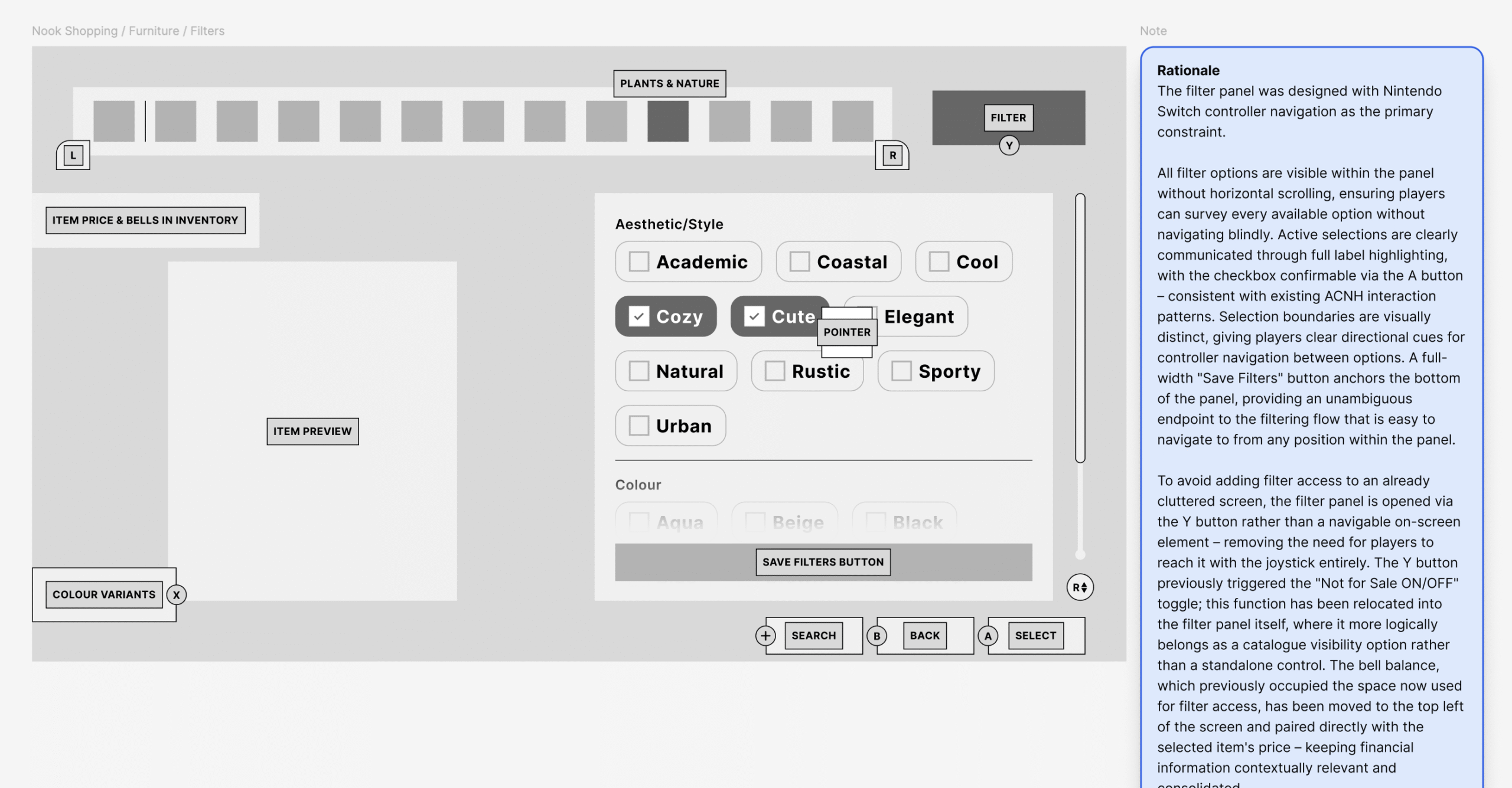Select the highlighted Plants & Nature category tab
The image size is (1512, 788).
[667, 121]
